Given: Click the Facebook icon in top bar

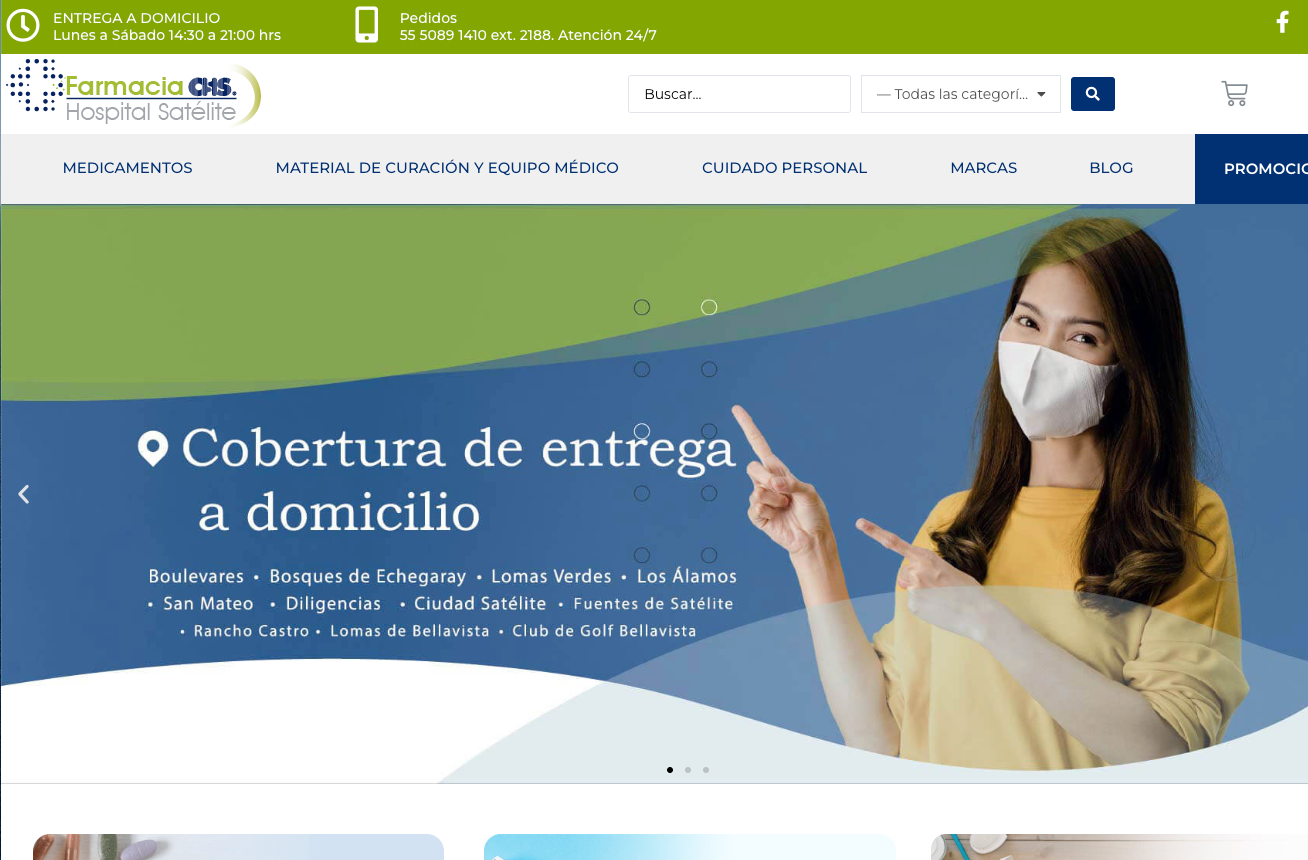Looking at the screenshot, I should (x=1282, y=23).
